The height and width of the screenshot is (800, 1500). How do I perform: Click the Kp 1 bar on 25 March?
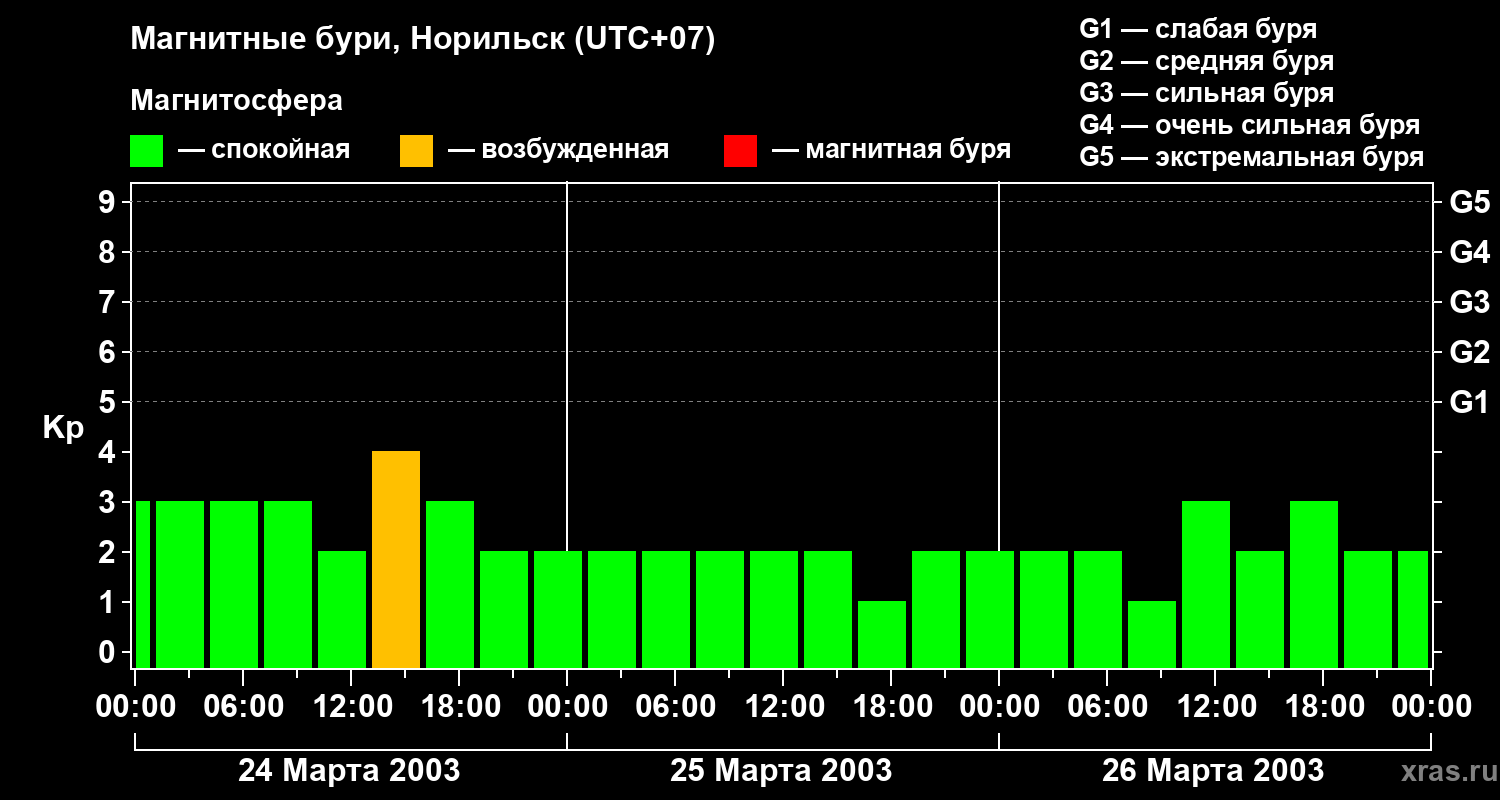point(882,634)
